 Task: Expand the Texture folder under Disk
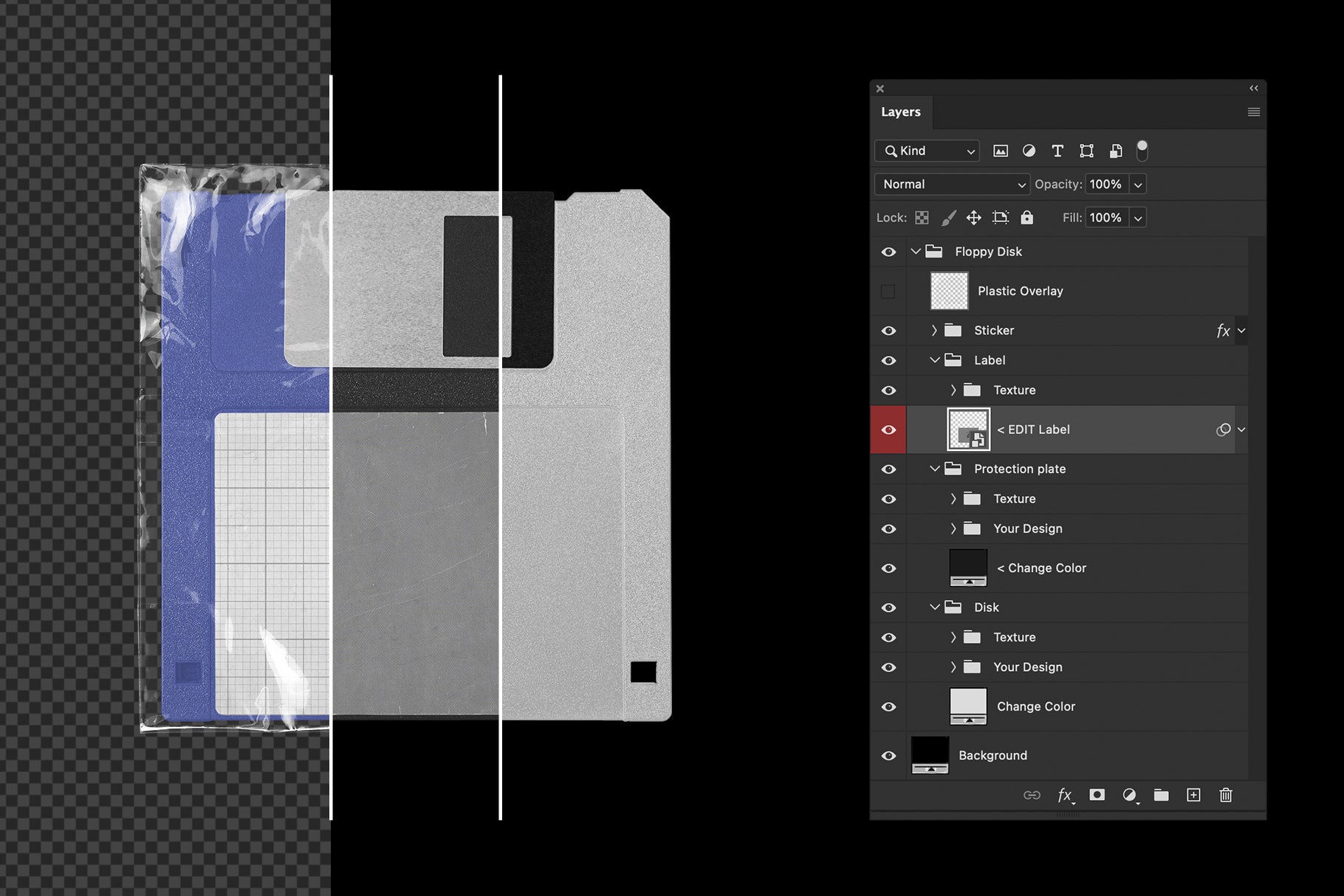953,637
